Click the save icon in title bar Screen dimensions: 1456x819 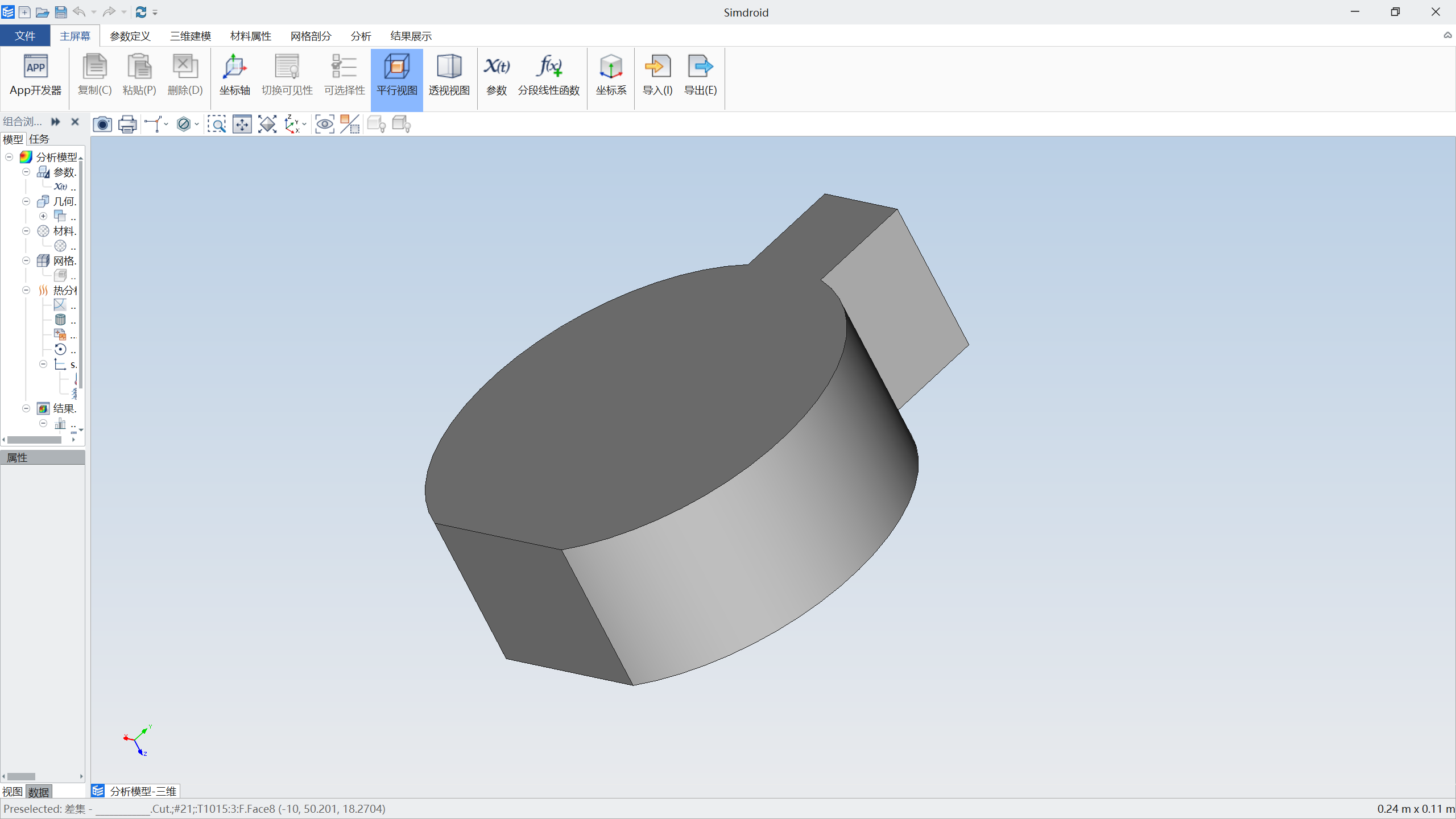(61, 12)
